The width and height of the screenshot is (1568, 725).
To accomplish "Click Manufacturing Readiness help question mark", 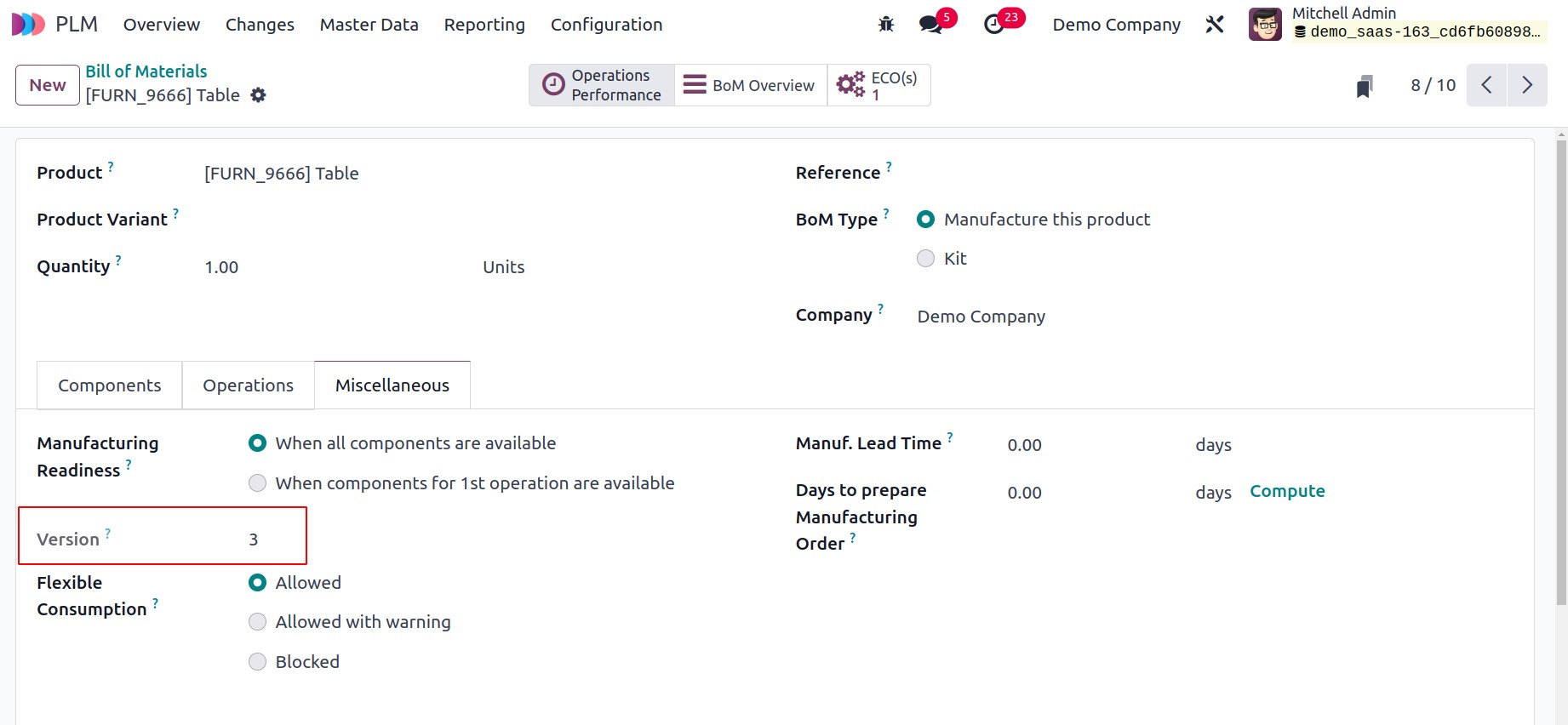I will 129,465.
